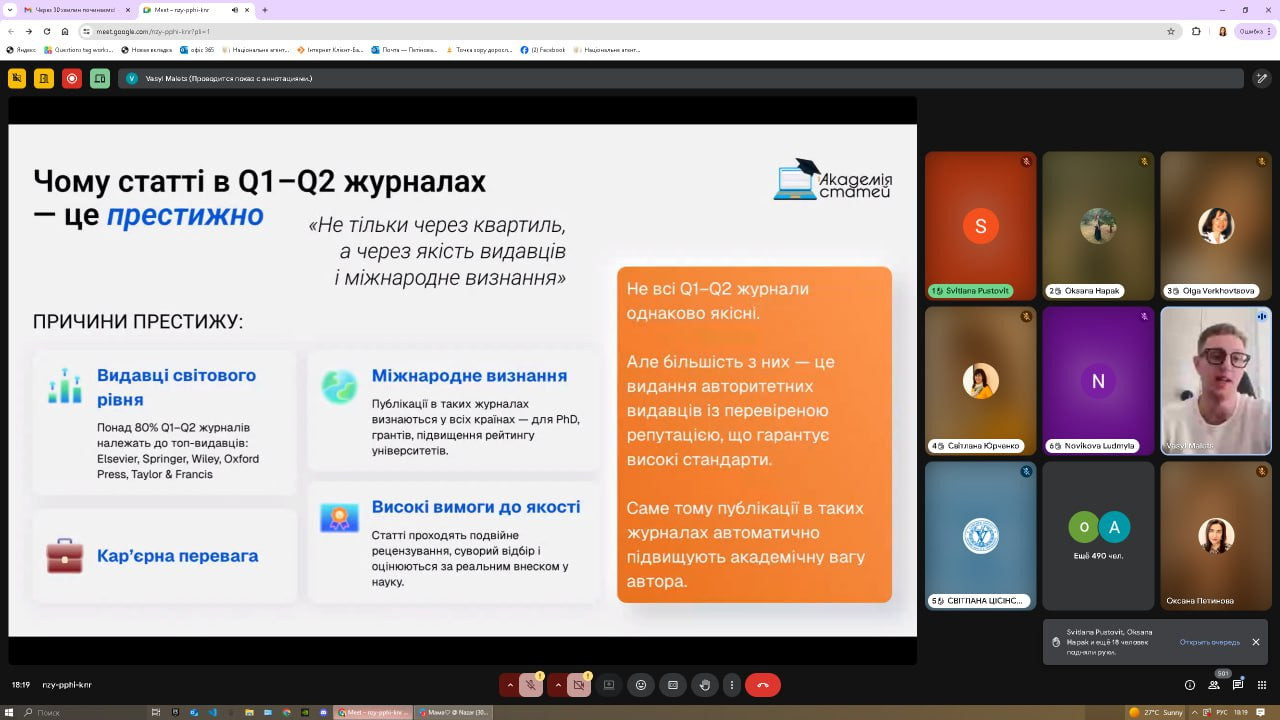Toggle the microphone button in Meet controls
This screenshot has height=720, width=1280.
pos(531,685)
